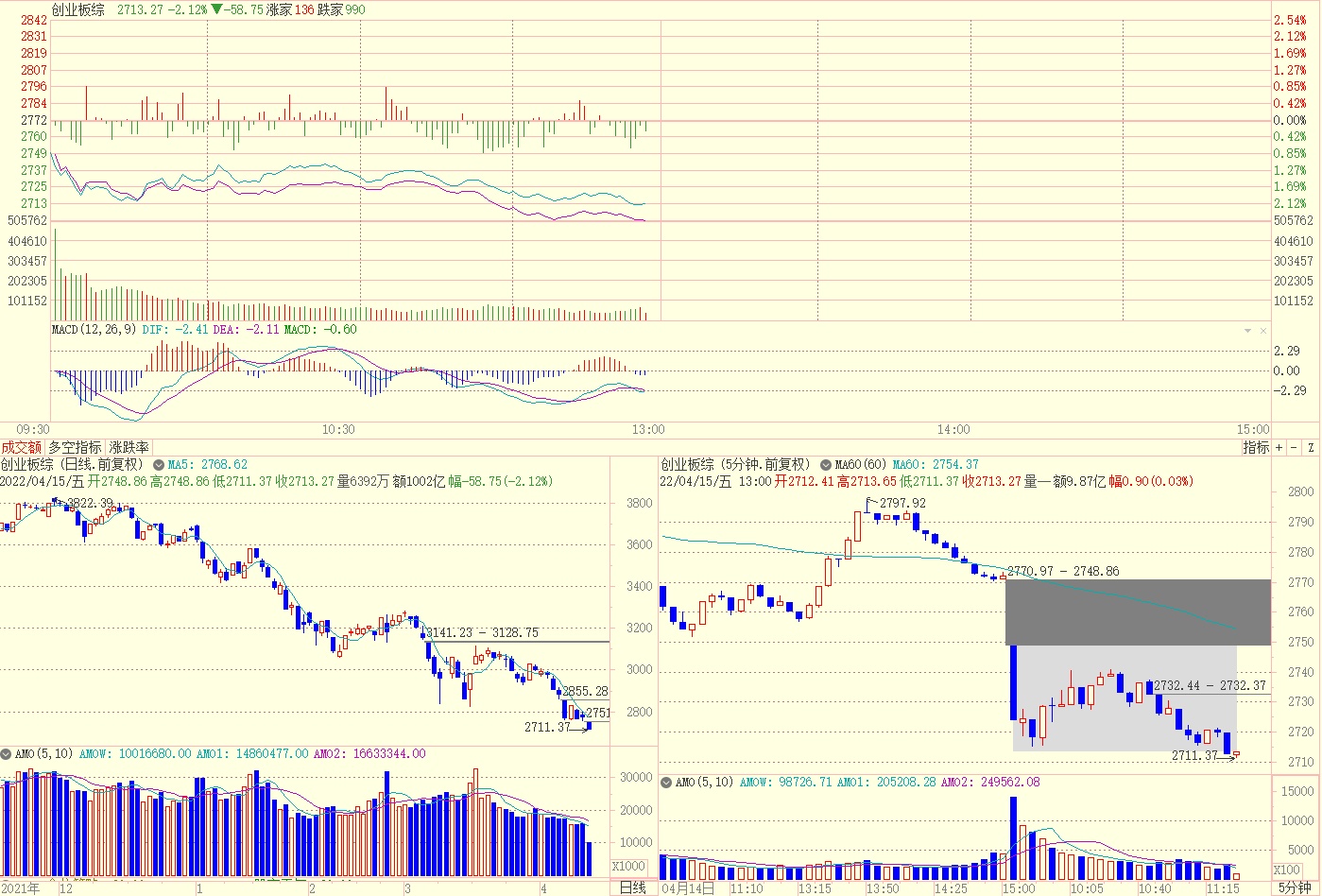
Task: Click the 09:30 time axis label
Action: (33, 429)
